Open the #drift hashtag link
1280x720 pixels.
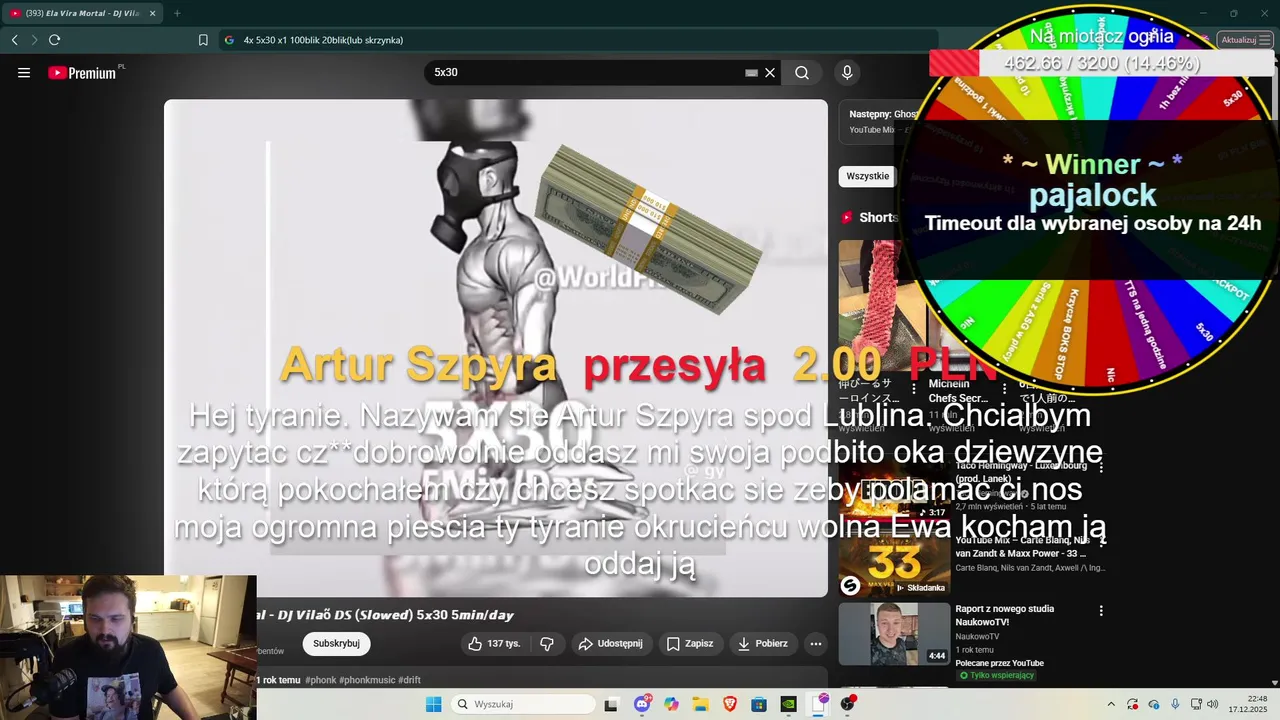[x=409, y=680]
